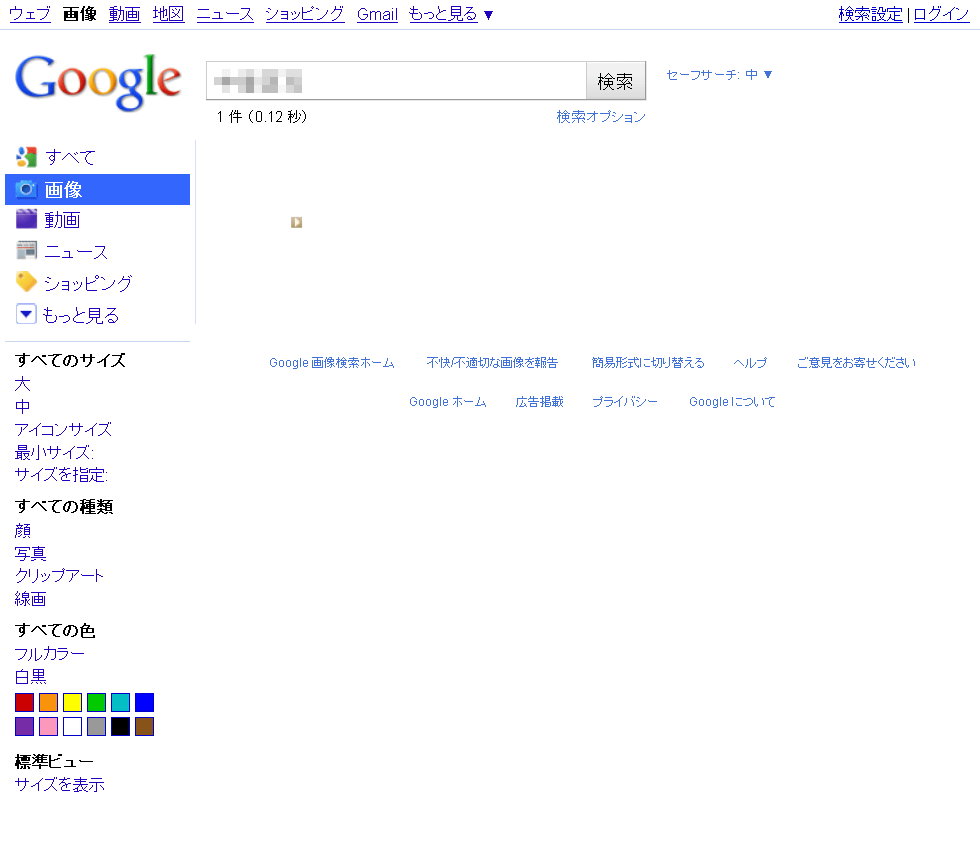Open the ヘルプ link
980x861 pixels.
point(750,363)
